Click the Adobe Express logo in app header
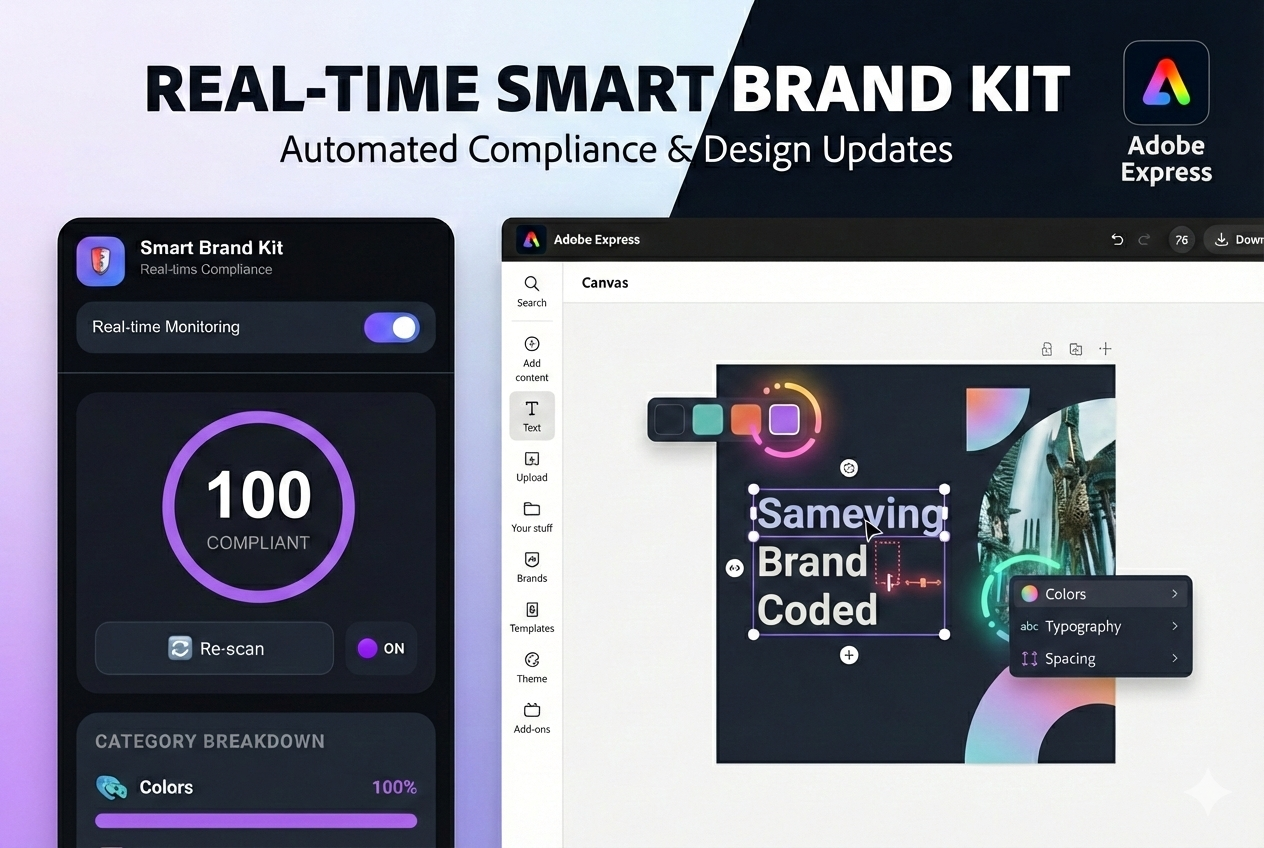Screen dimensions: 1264x848 [531, 239]
